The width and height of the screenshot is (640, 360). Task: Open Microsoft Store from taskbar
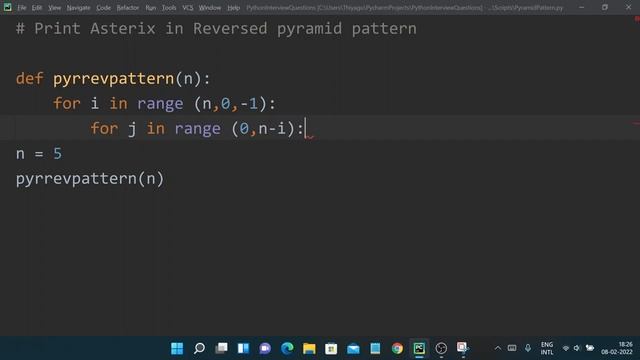click(331, 348)
